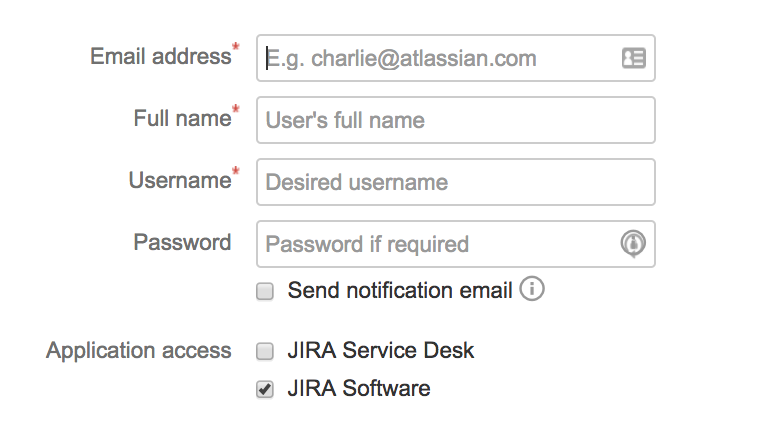Click the JIRA Software label text
The width and height of the screenshot is (774, 436).
pyautogui.click(x=359, y=388)
